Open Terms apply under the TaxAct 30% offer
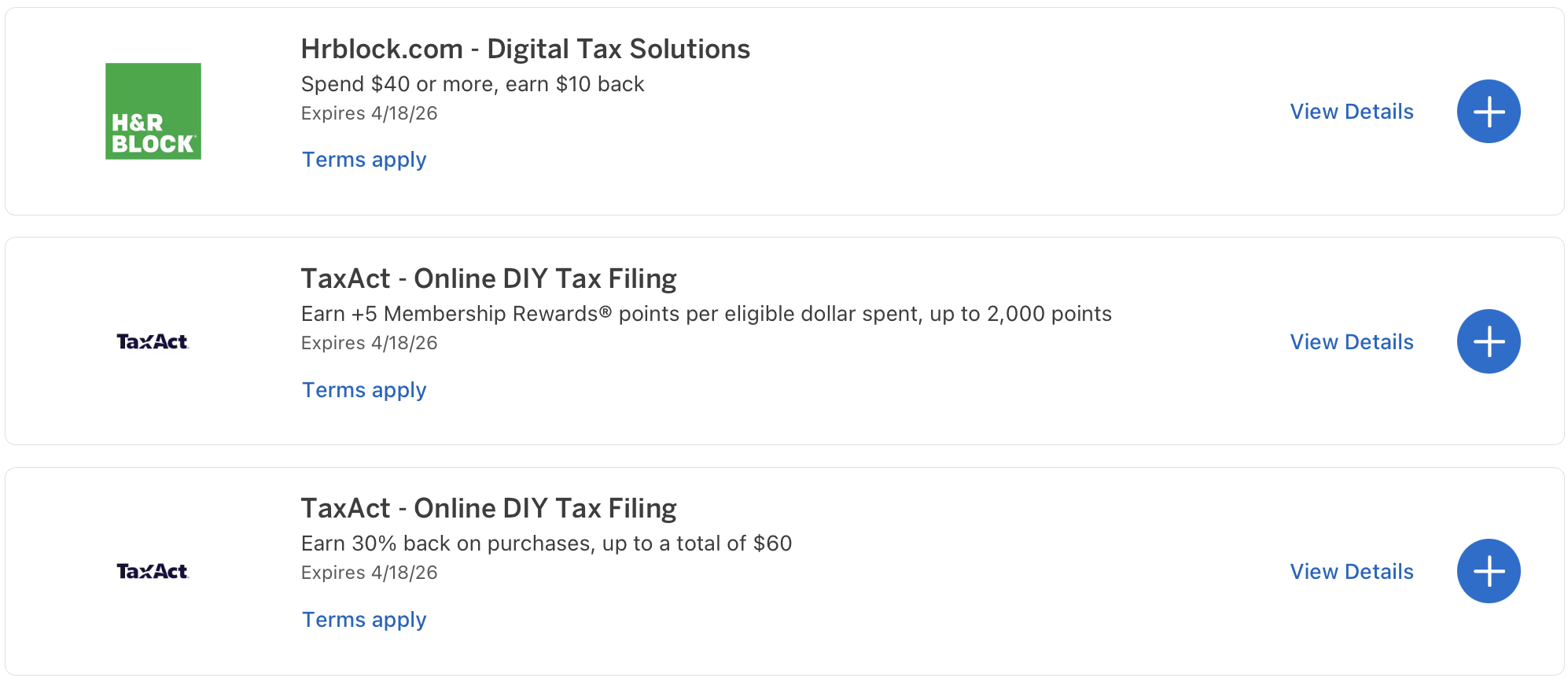 363,619
